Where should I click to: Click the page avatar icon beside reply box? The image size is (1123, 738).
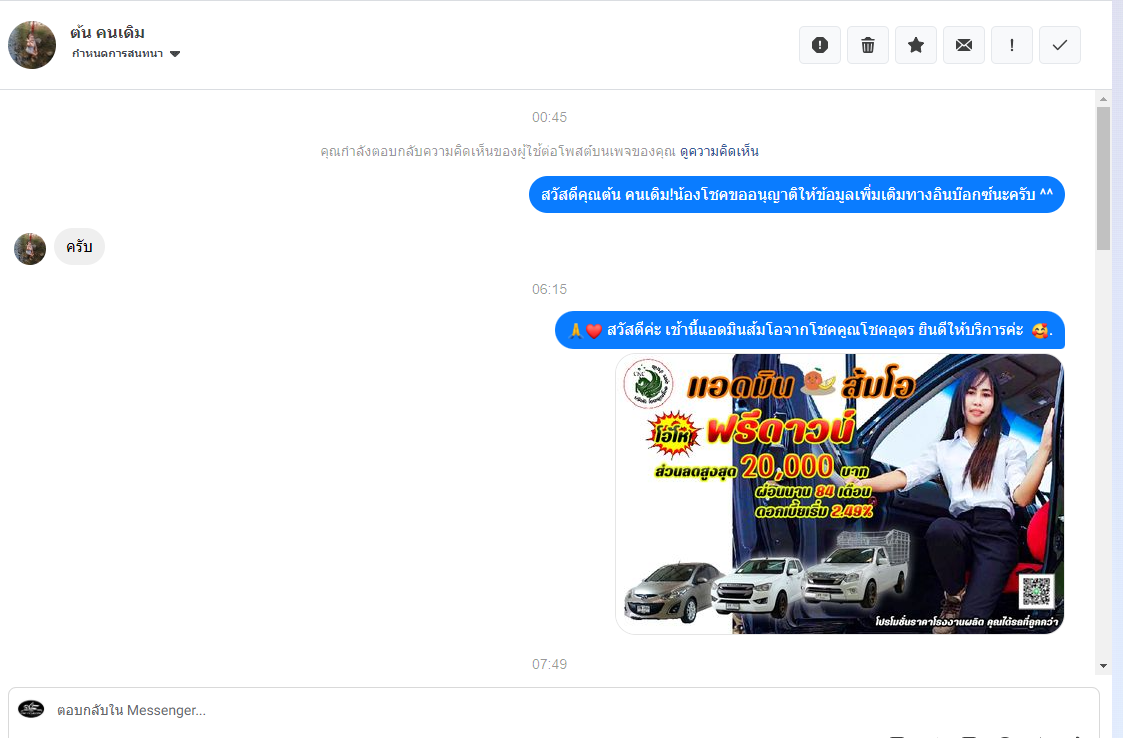[31, 709]
